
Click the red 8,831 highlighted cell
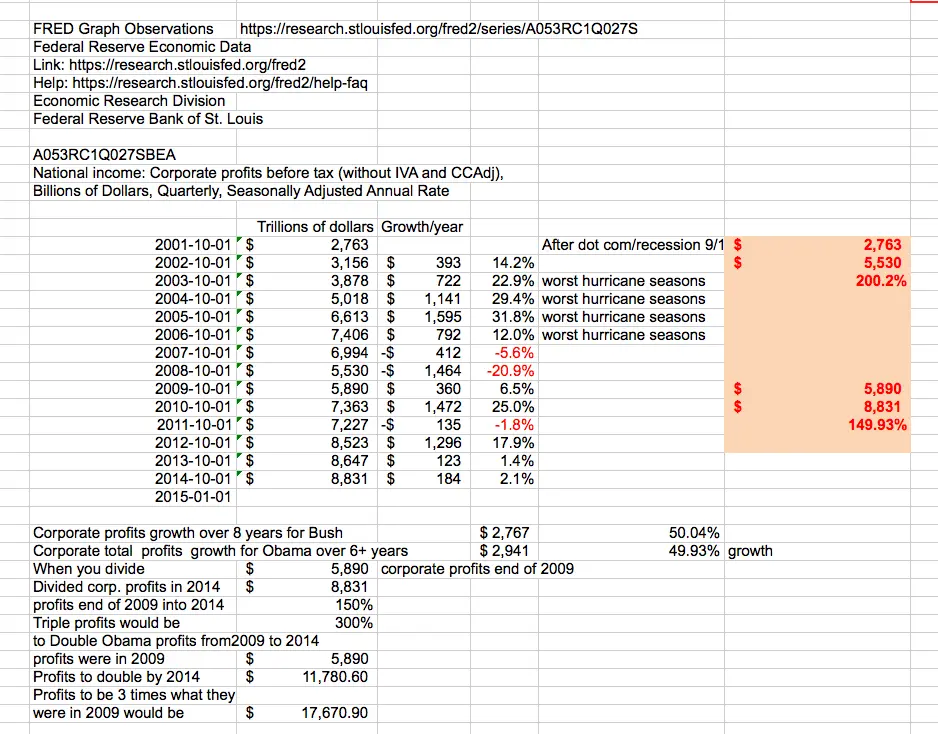pos(882,407)
